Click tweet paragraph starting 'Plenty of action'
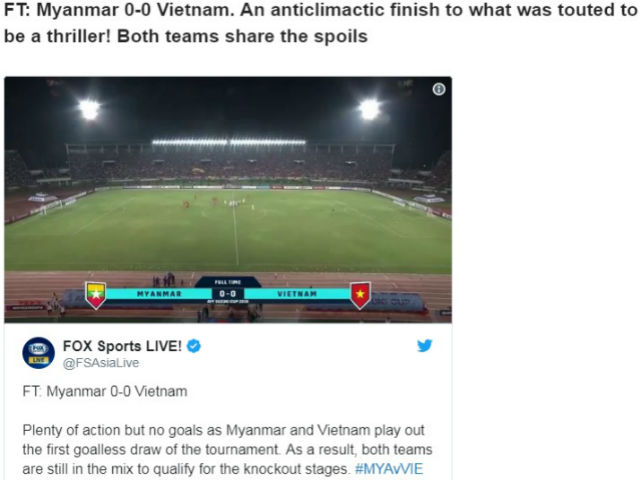640x480 pixels. point(227,449)
